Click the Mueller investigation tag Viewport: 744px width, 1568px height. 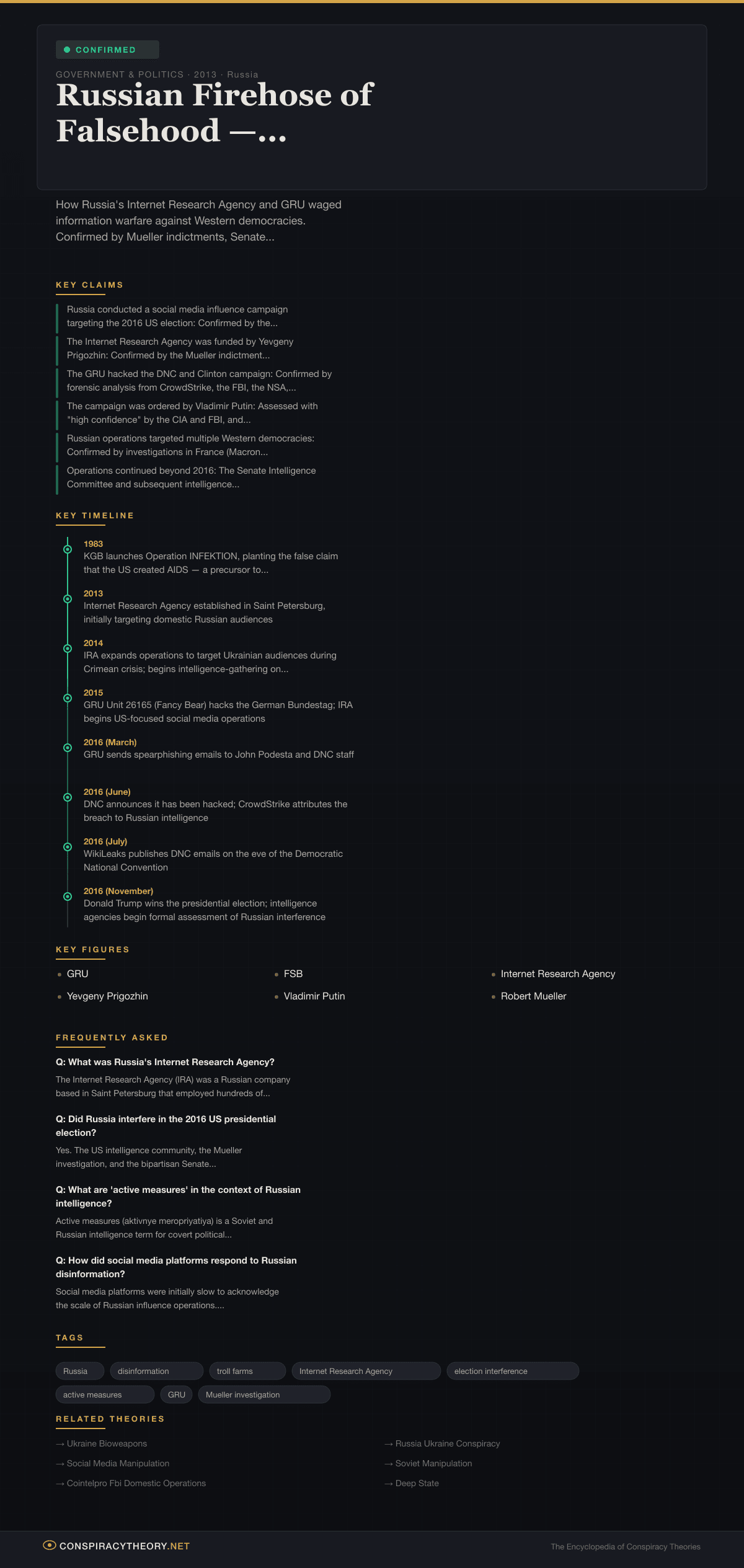263,1394
